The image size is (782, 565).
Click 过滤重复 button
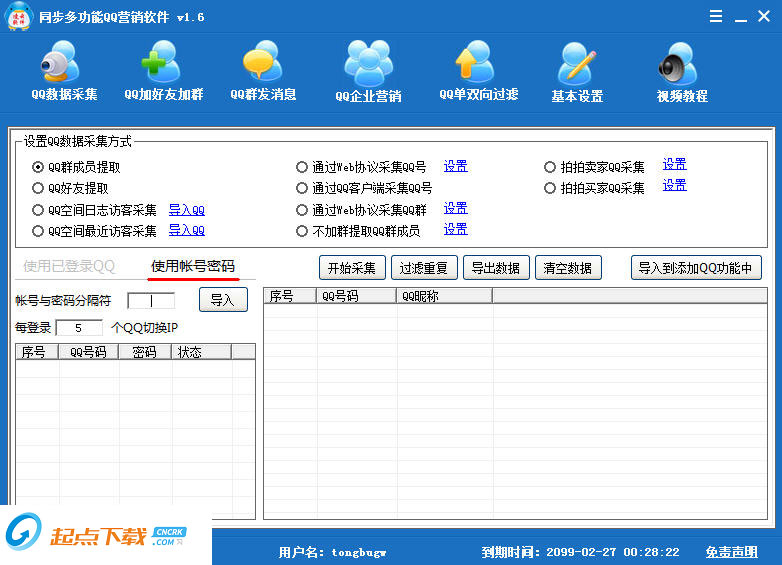pos(424,268)
